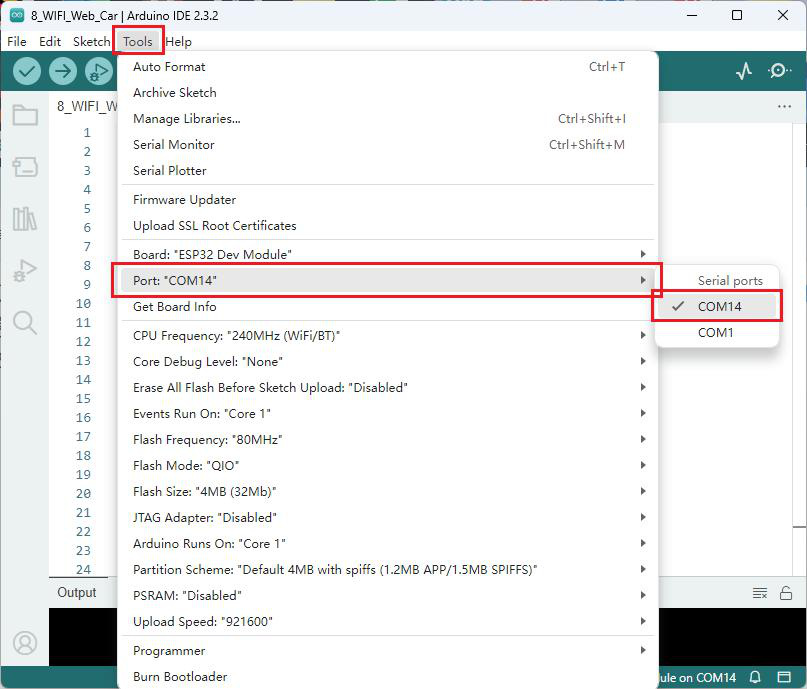Open the Serial Plotter waveform icon
The width and height of the screenshot is (807, 689).
[744, 71]
